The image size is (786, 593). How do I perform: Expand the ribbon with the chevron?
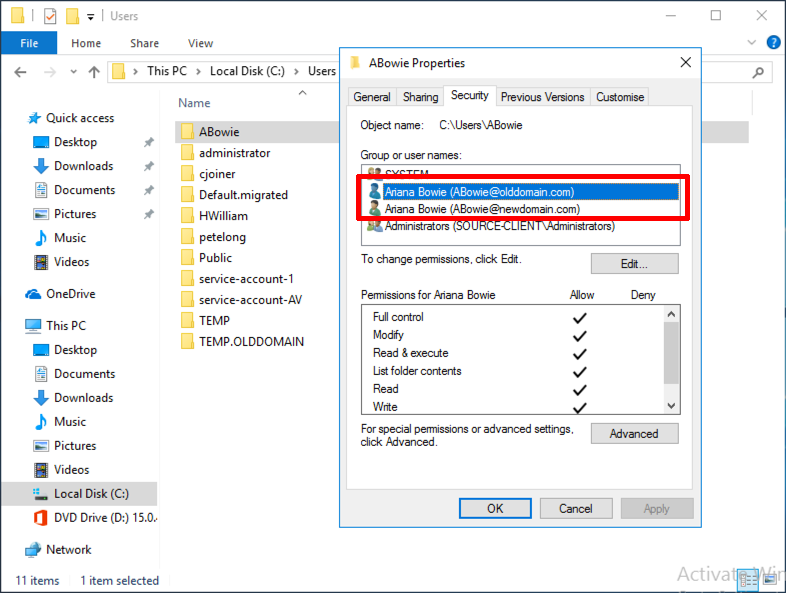[751, 43]
